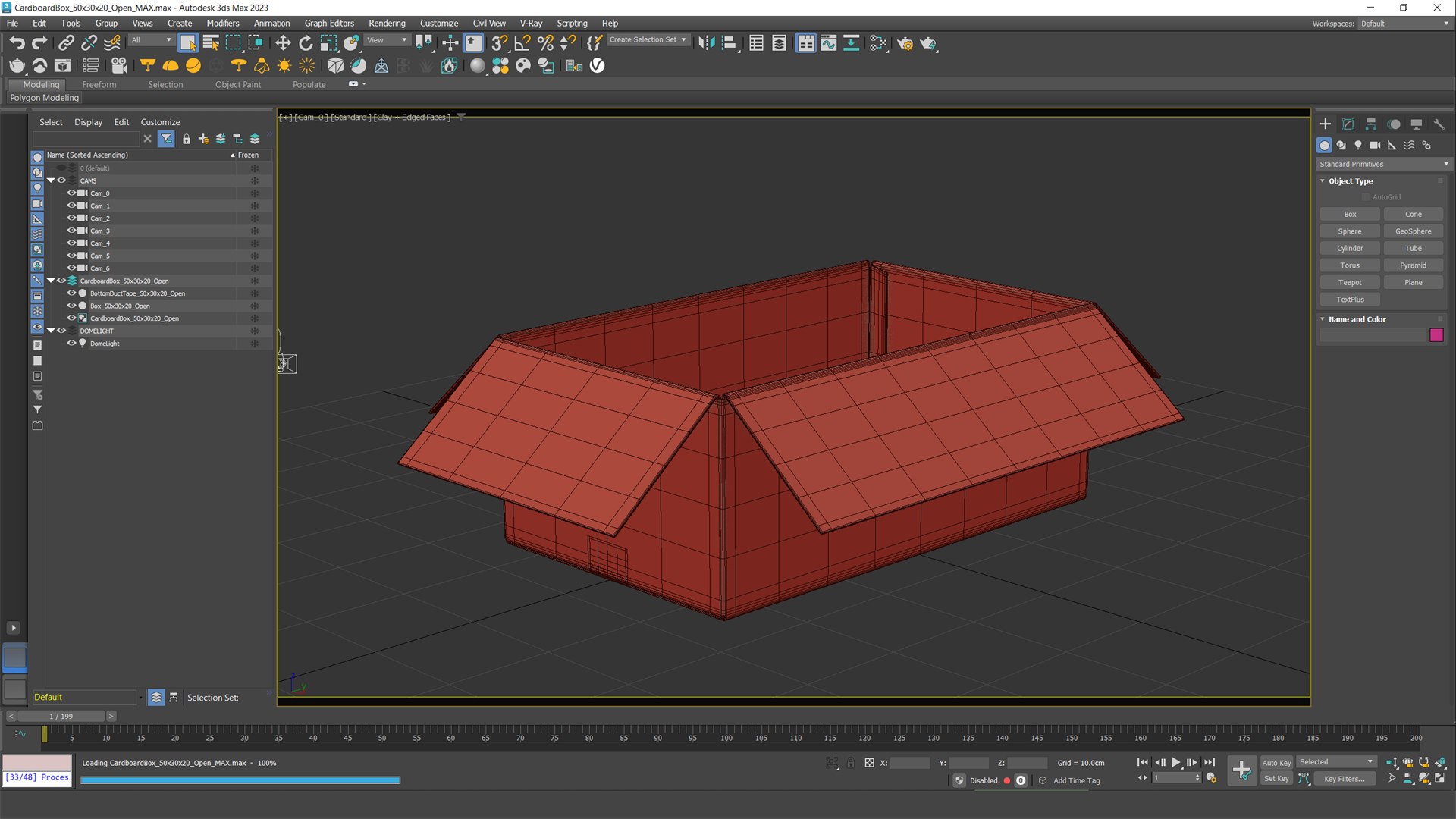The height and width of the screenshot is (819, 1456).
Task: Choose the Select and Rotate tool
Action: point(306,43)
